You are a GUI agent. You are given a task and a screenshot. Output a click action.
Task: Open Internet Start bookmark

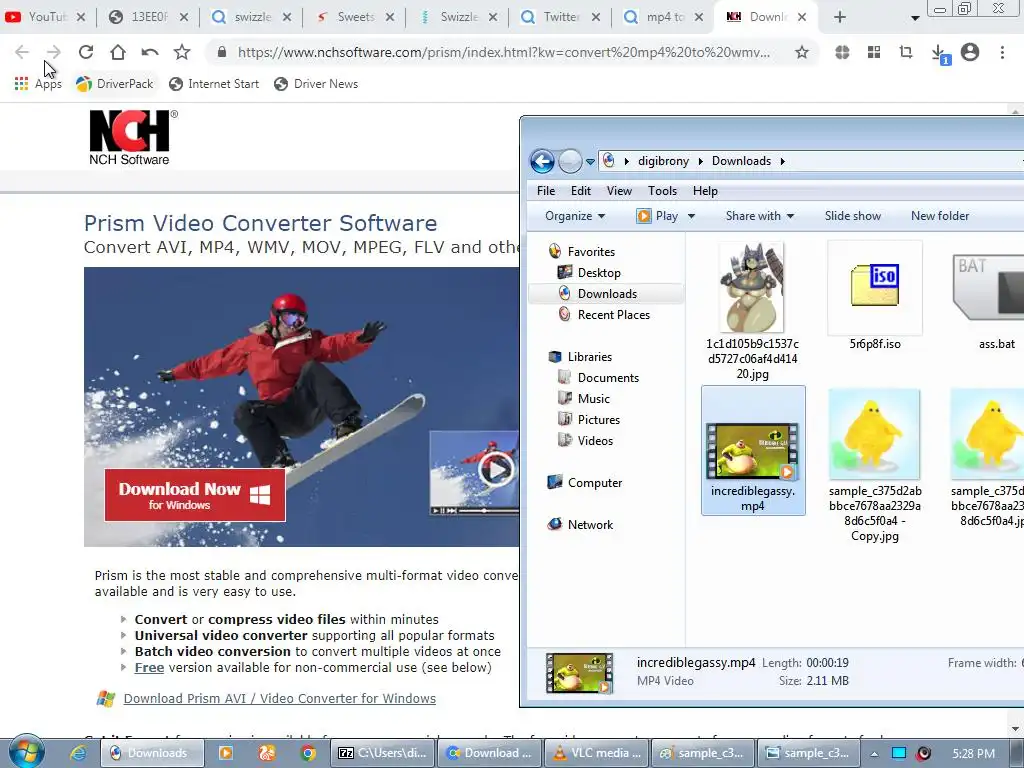(x=214, y=84)
